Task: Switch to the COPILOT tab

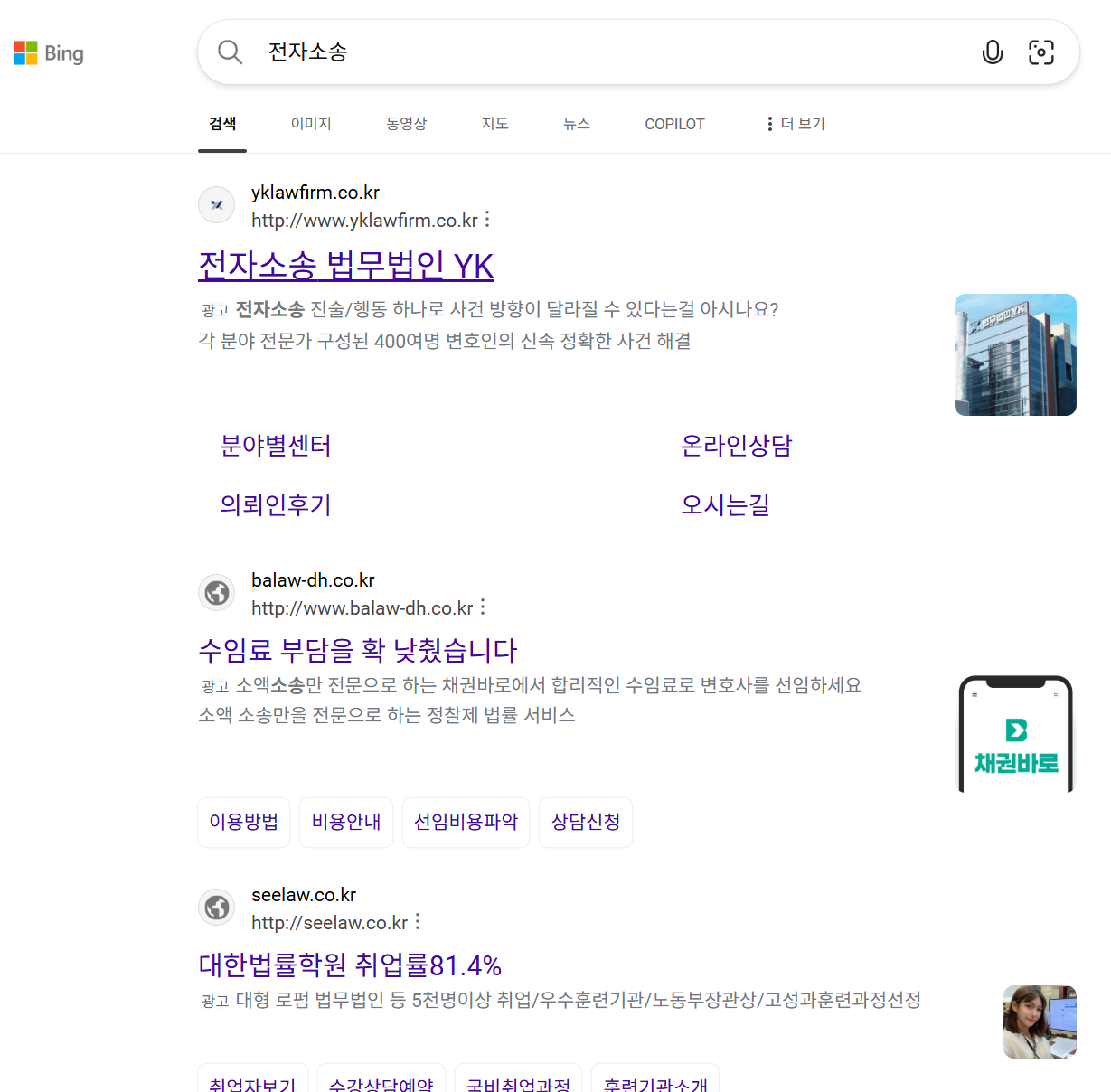Action: (674, 124)
